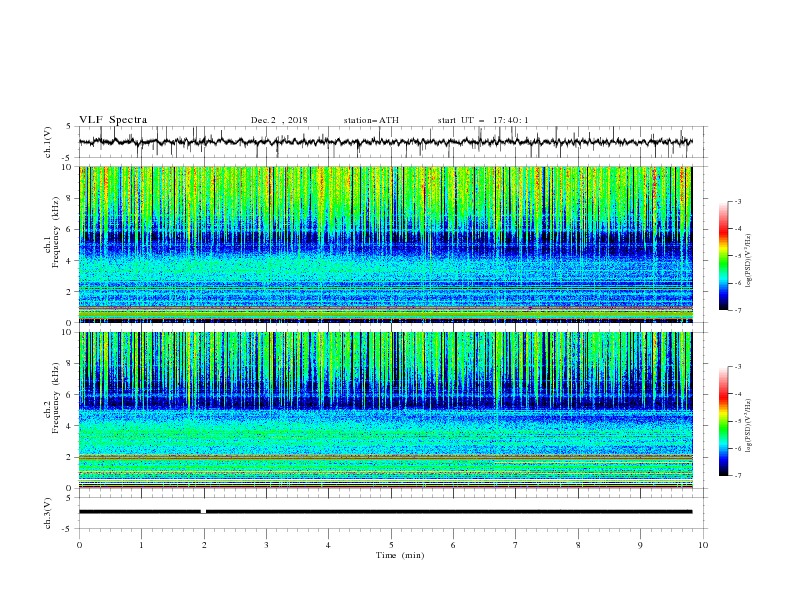Click time axis tick label "4"
The height and width of the screenshot is (612, 792).
click(328, 545)
